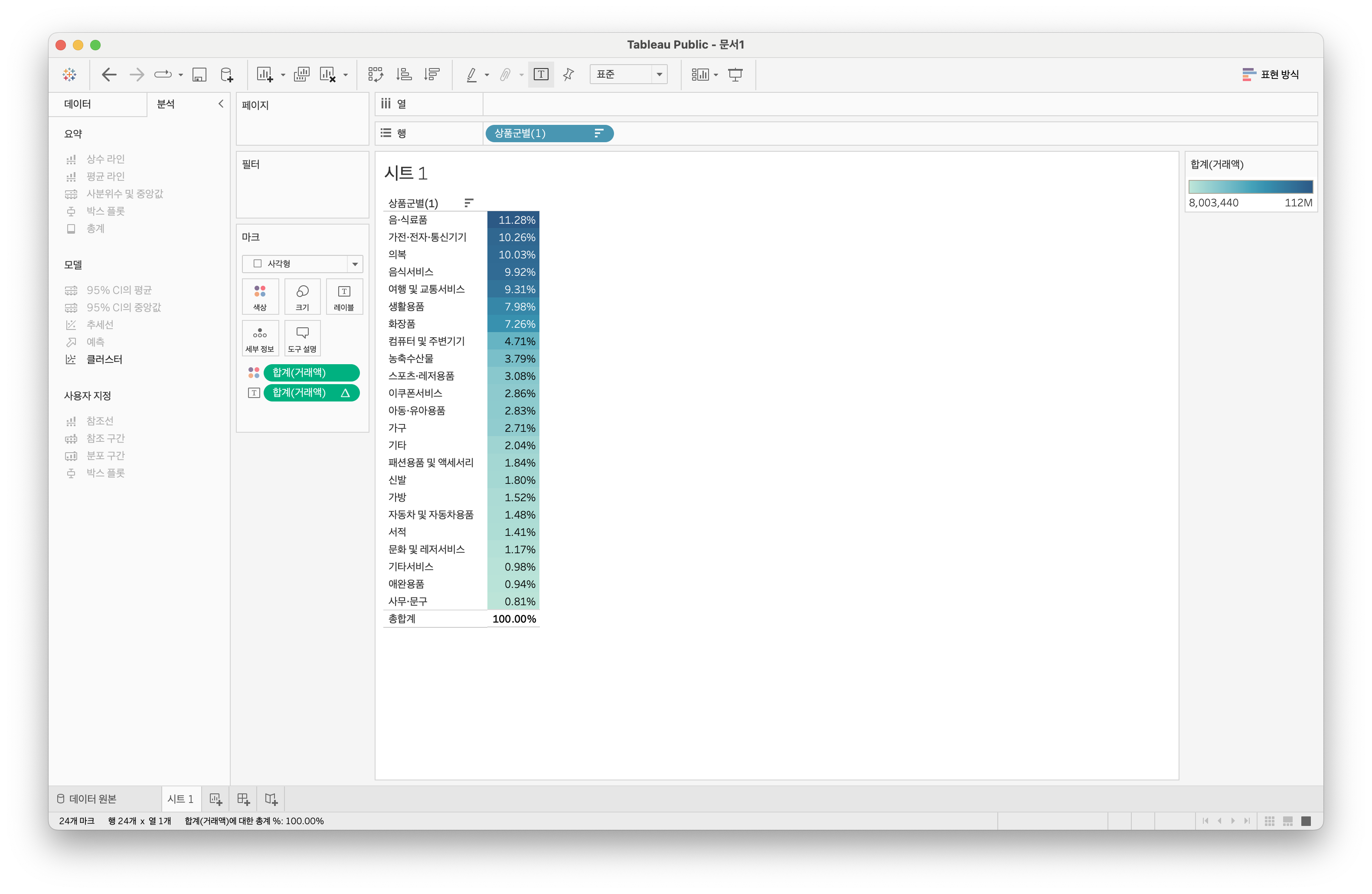Toggle the fix axes pin icon
The height and width of the screenshot is (894, 1372).
point(568,75)
